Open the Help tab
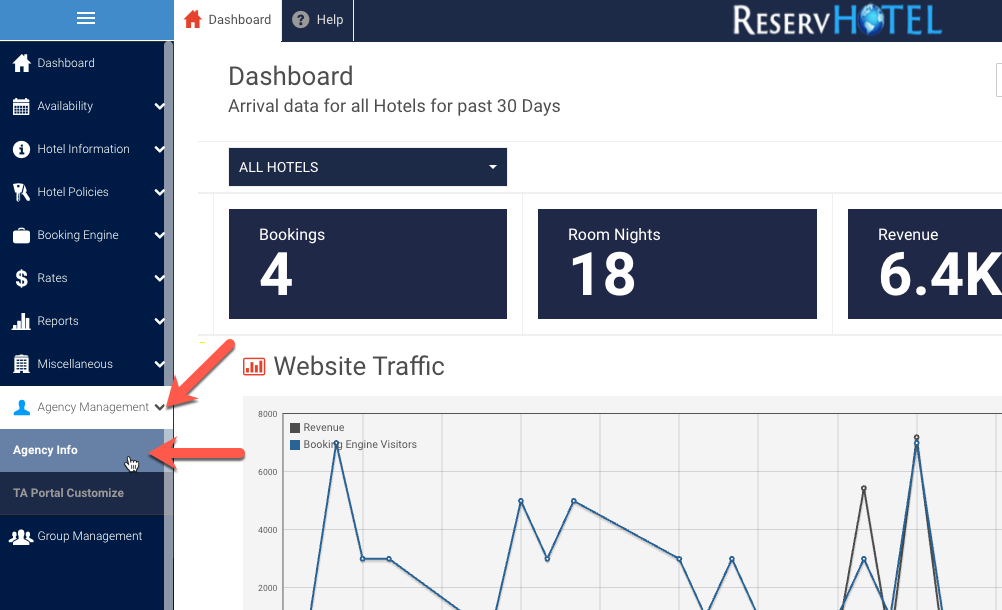The width and height of the screenshot is (1002, 610). click(318, 20)
